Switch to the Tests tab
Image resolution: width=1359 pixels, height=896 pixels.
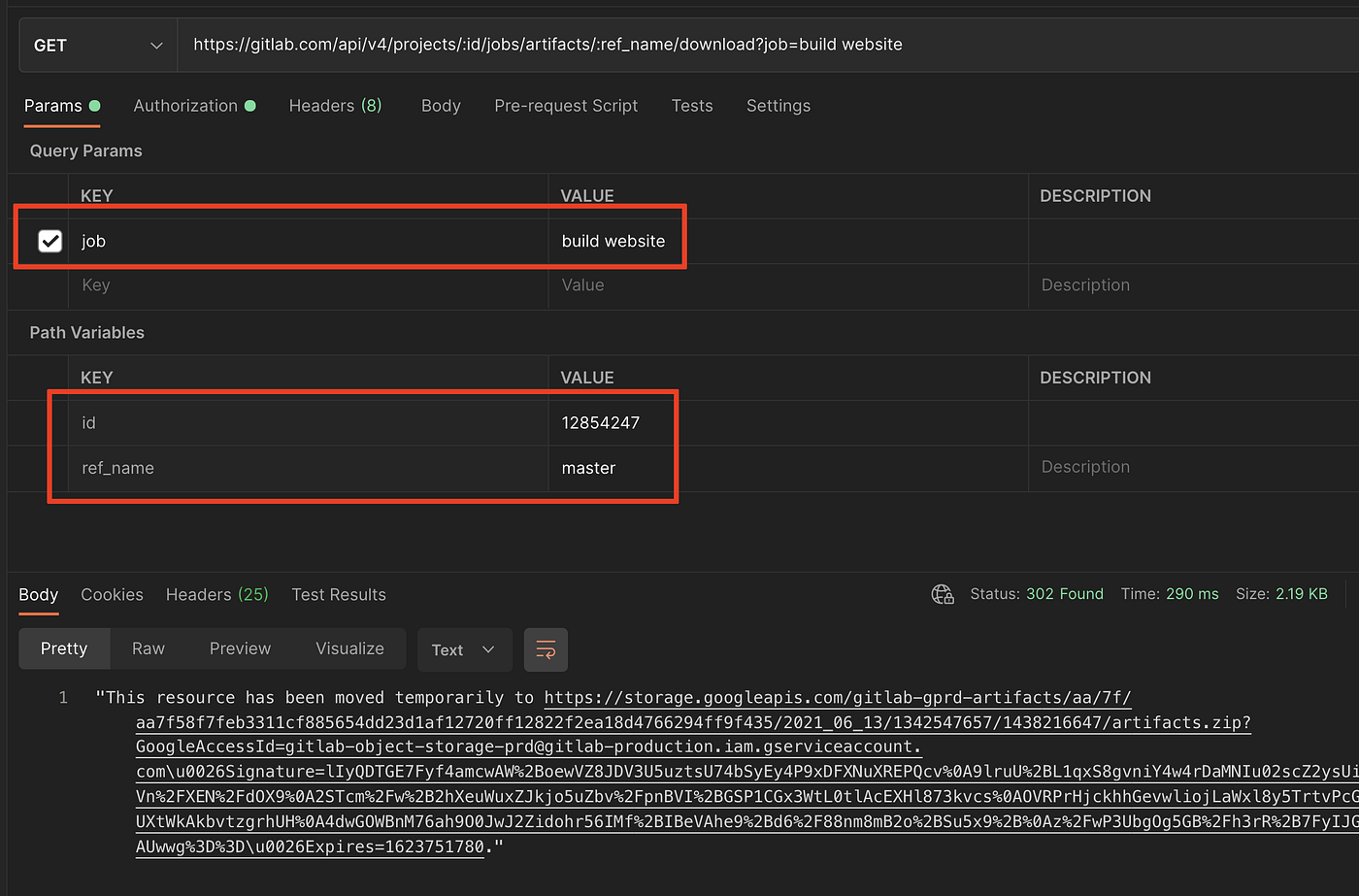(x=692, y=105)
